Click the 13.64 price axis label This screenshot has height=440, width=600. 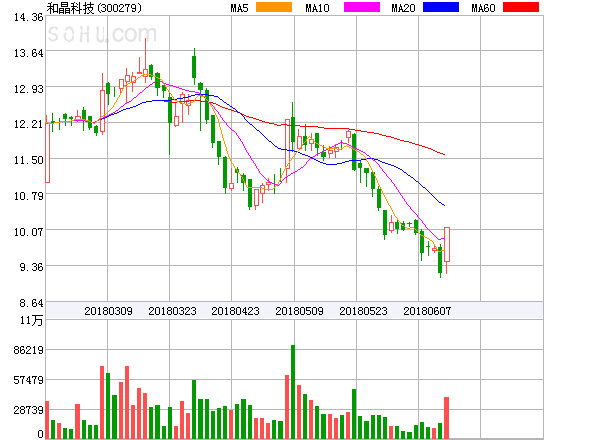click(29, 53)
